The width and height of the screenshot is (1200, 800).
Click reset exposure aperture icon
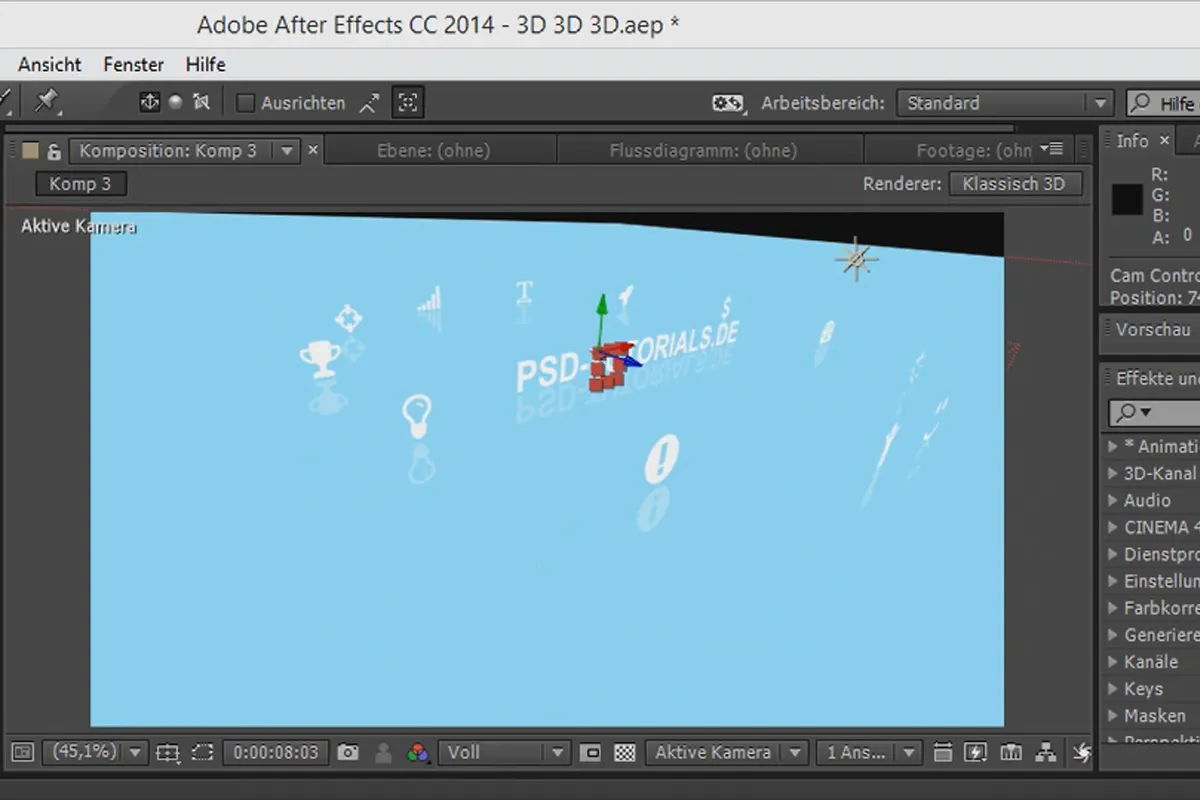[x=1081, y=752]
